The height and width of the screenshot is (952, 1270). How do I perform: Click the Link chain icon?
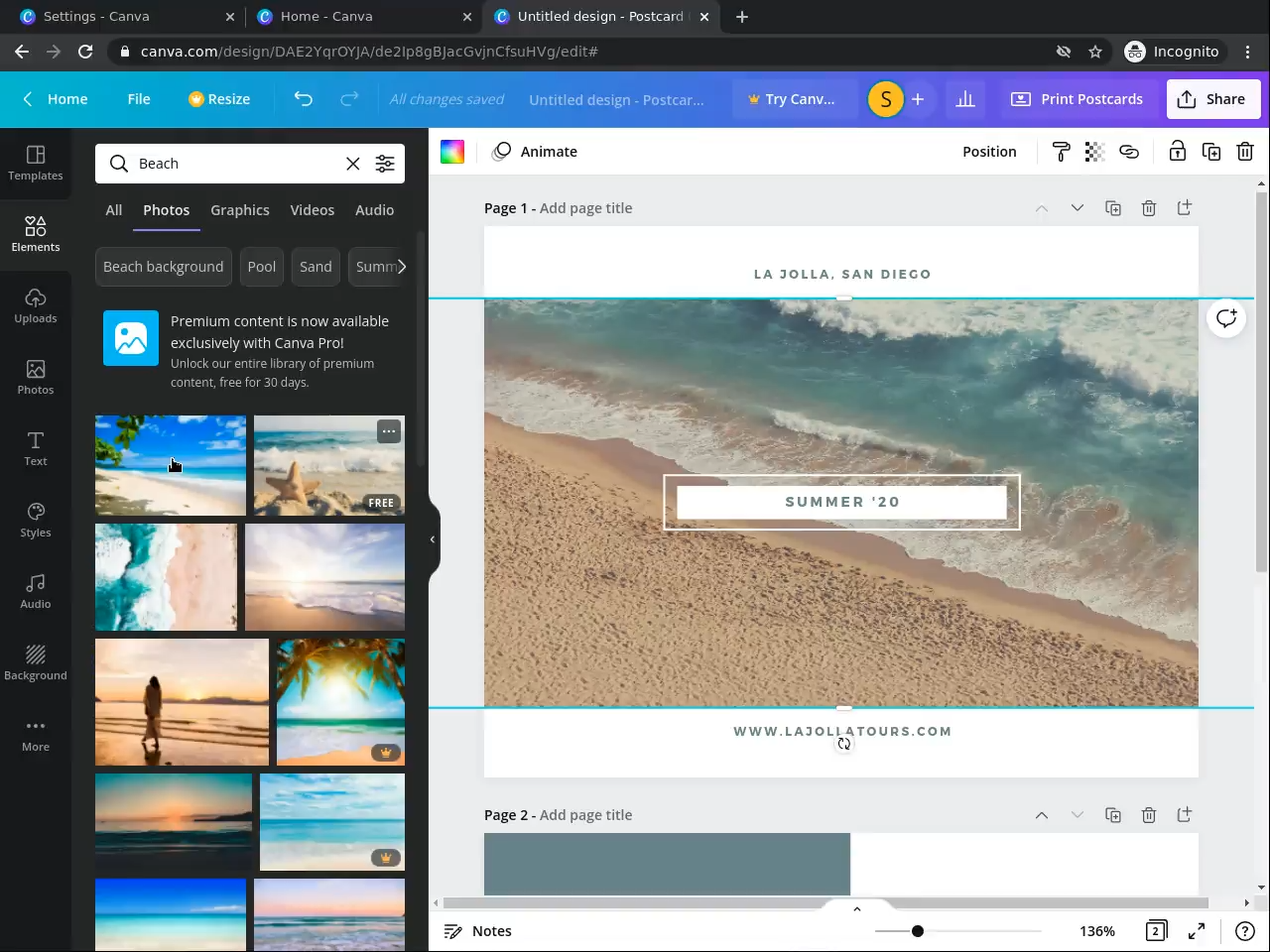1128,152
